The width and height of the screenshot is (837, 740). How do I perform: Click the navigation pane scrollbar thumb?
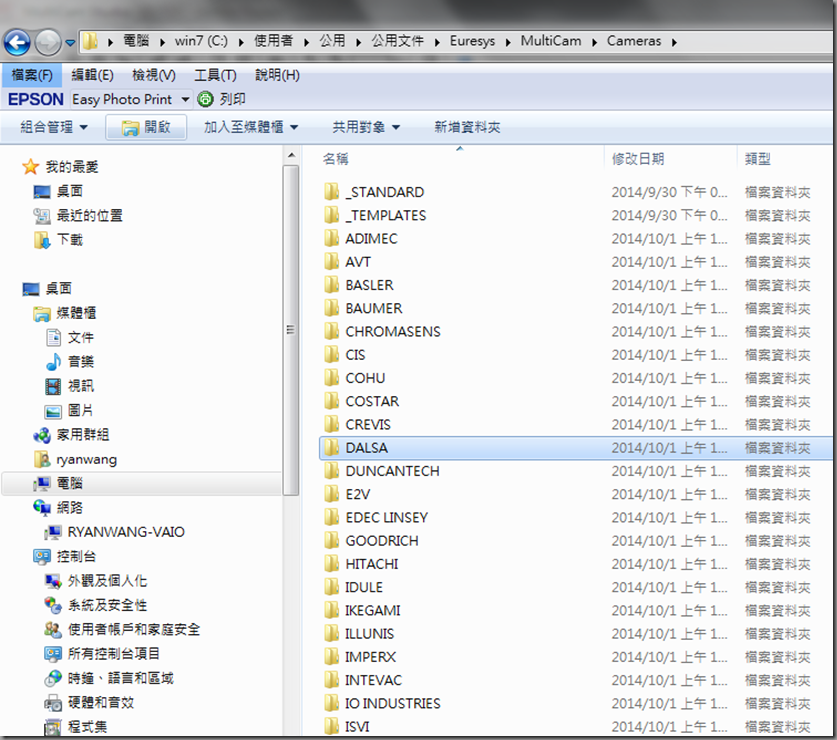point(291,330)
